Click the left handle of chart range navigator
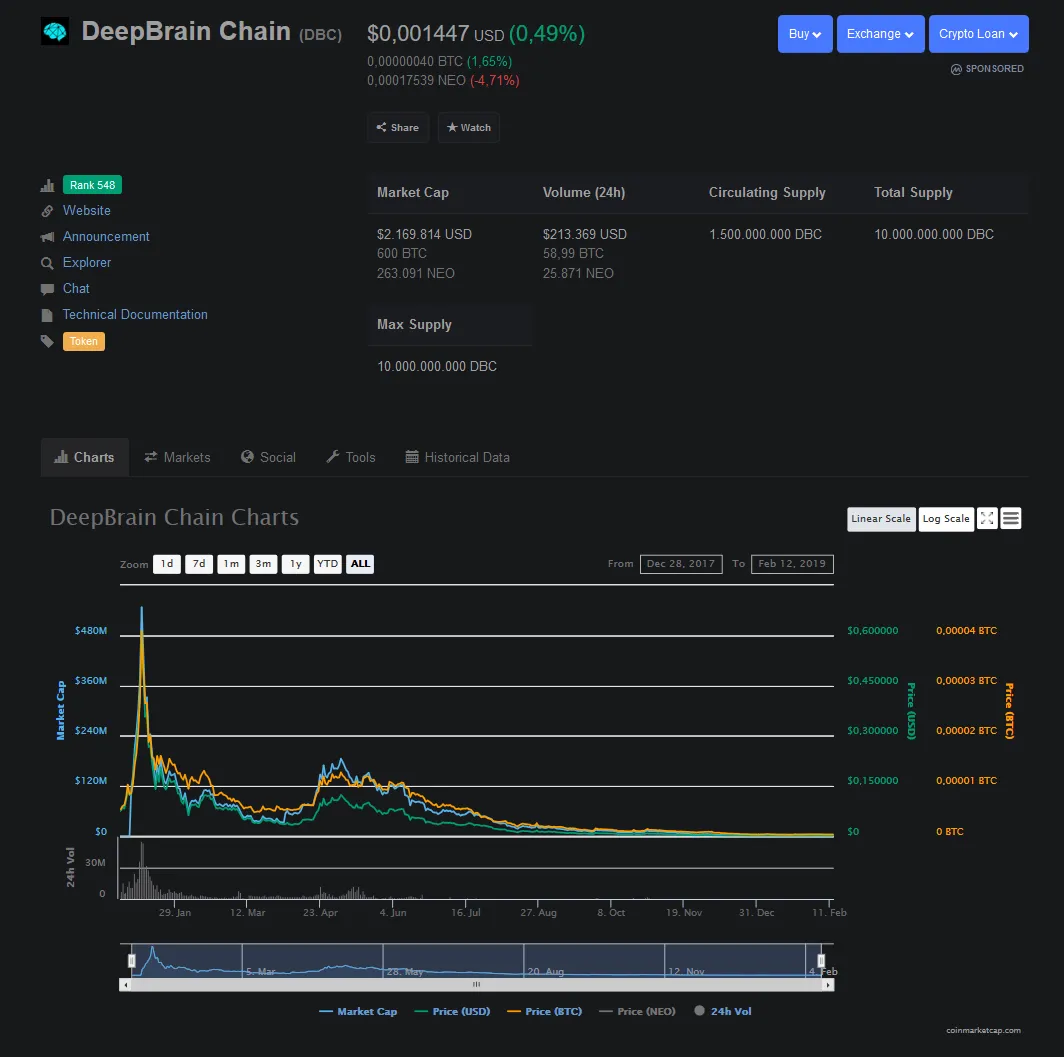The width and height of the screenshot is (1064, 1057). pos(132,961)
